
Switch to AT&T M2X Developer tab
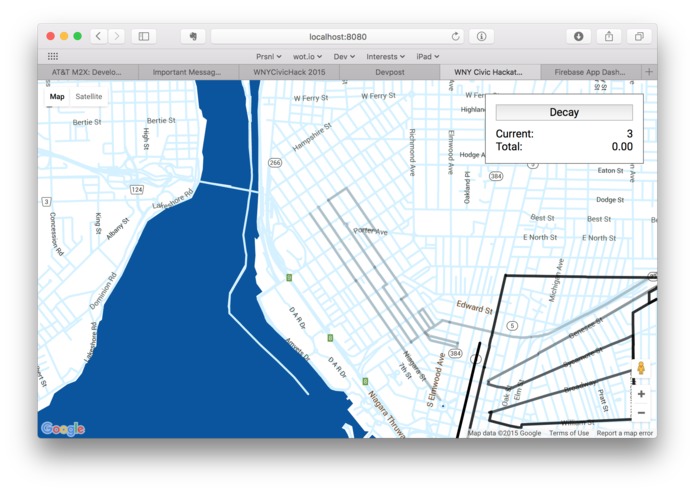[88, 72]
